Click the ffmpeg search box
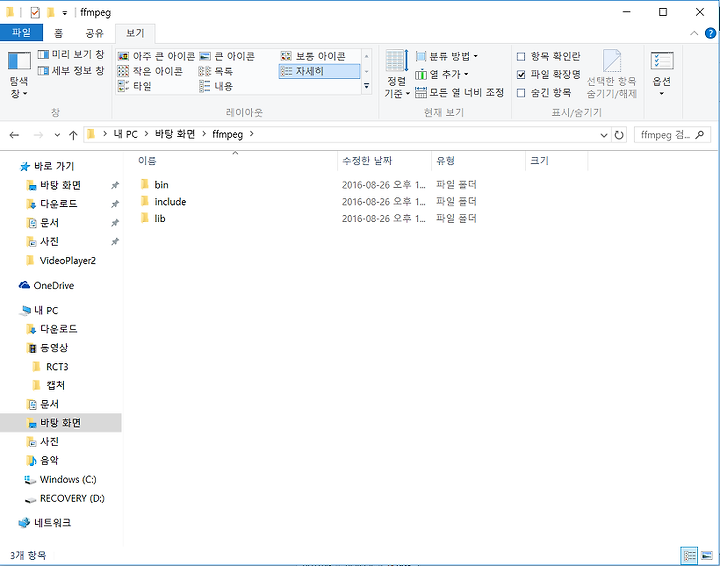The width and height of the screenshot is (720, 566). point(671,135)
